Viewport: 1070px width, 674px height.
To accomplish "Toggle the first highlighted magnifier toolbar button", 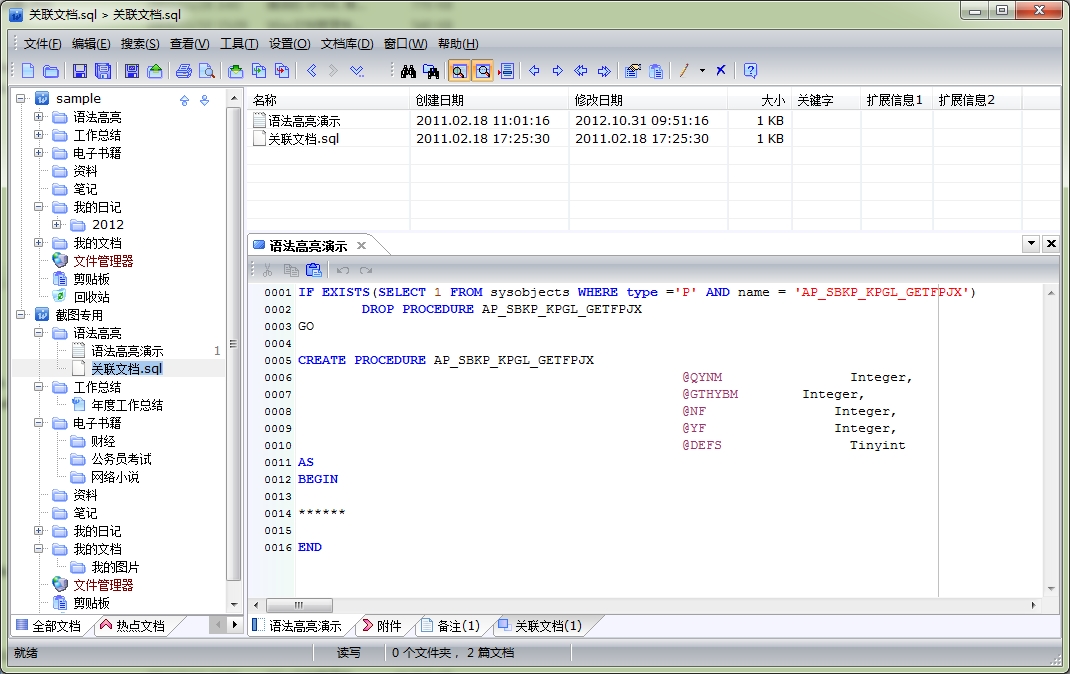I will [459, 71].
